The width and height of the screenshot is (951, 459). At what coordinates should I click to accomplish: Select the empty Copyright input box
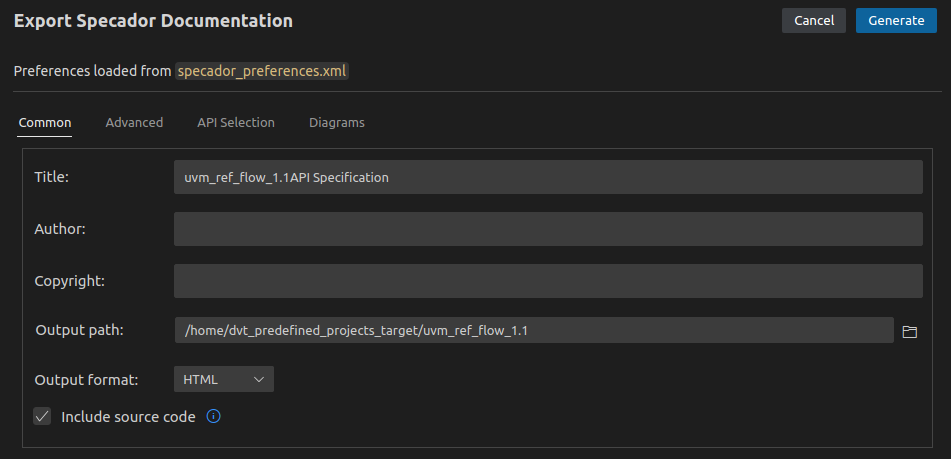(x=547, y=281)
